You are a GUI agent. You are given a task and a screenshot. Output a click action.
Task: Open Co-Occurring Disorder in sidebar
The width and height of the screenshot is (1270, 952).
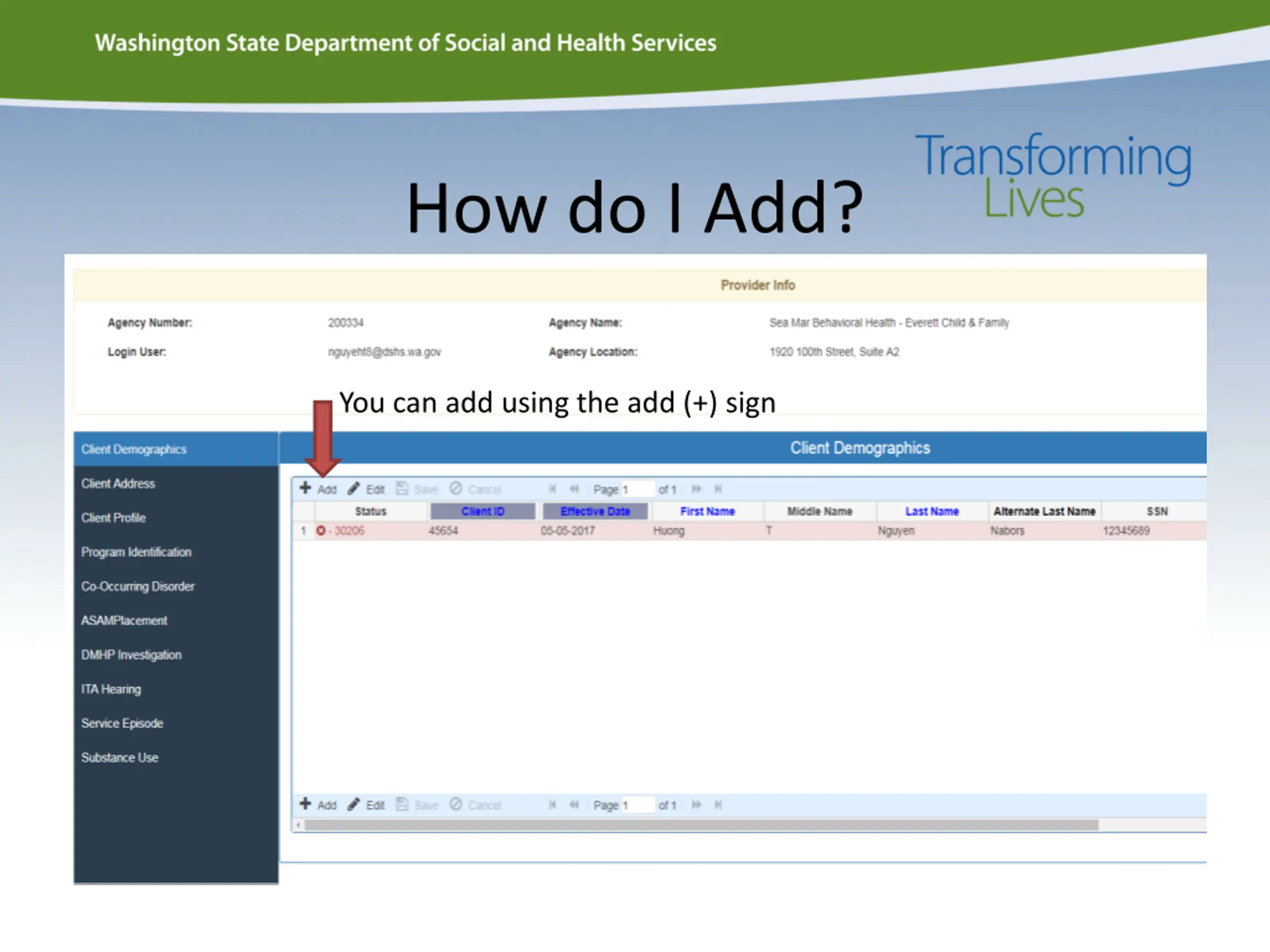click(176, 587)
